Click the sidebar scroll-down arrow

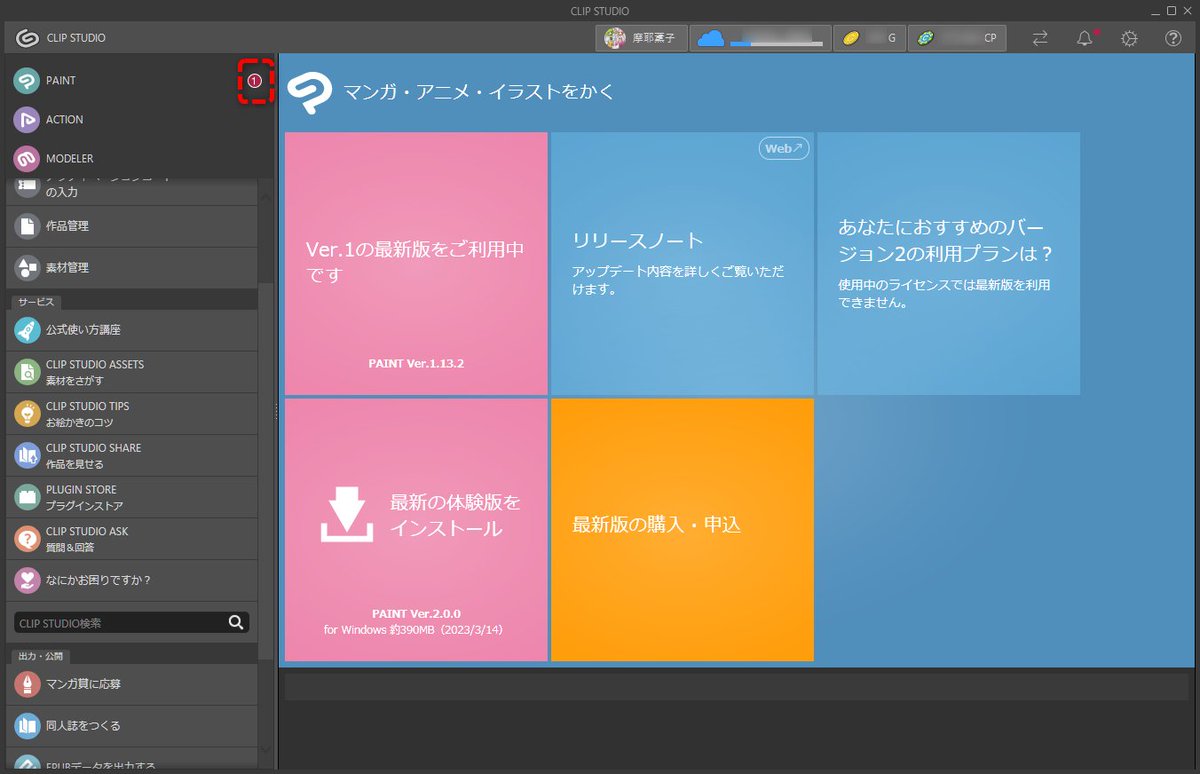(266, 749)
